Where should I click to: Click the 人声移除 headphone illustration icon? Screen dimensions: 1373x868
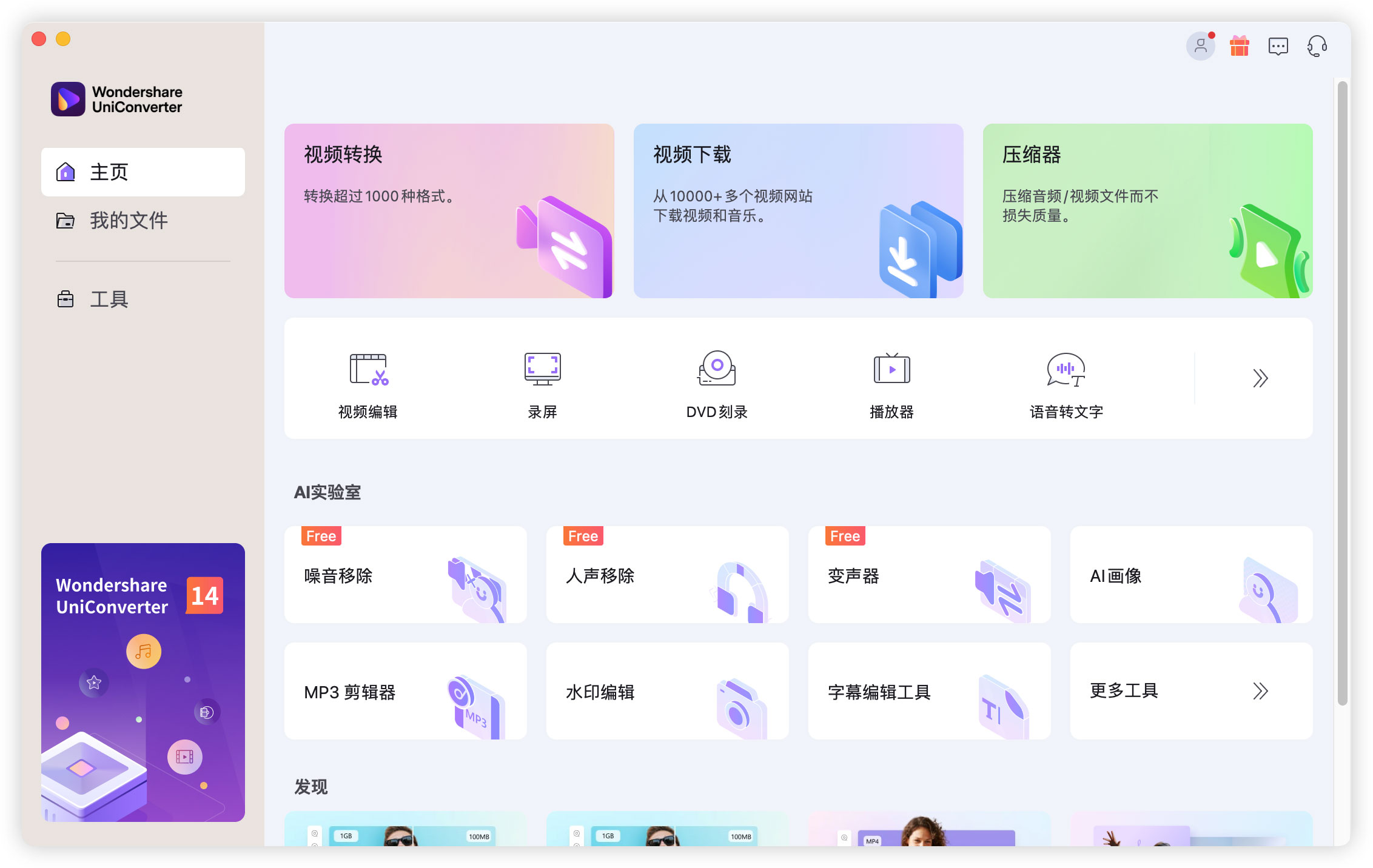click(739, 592)
